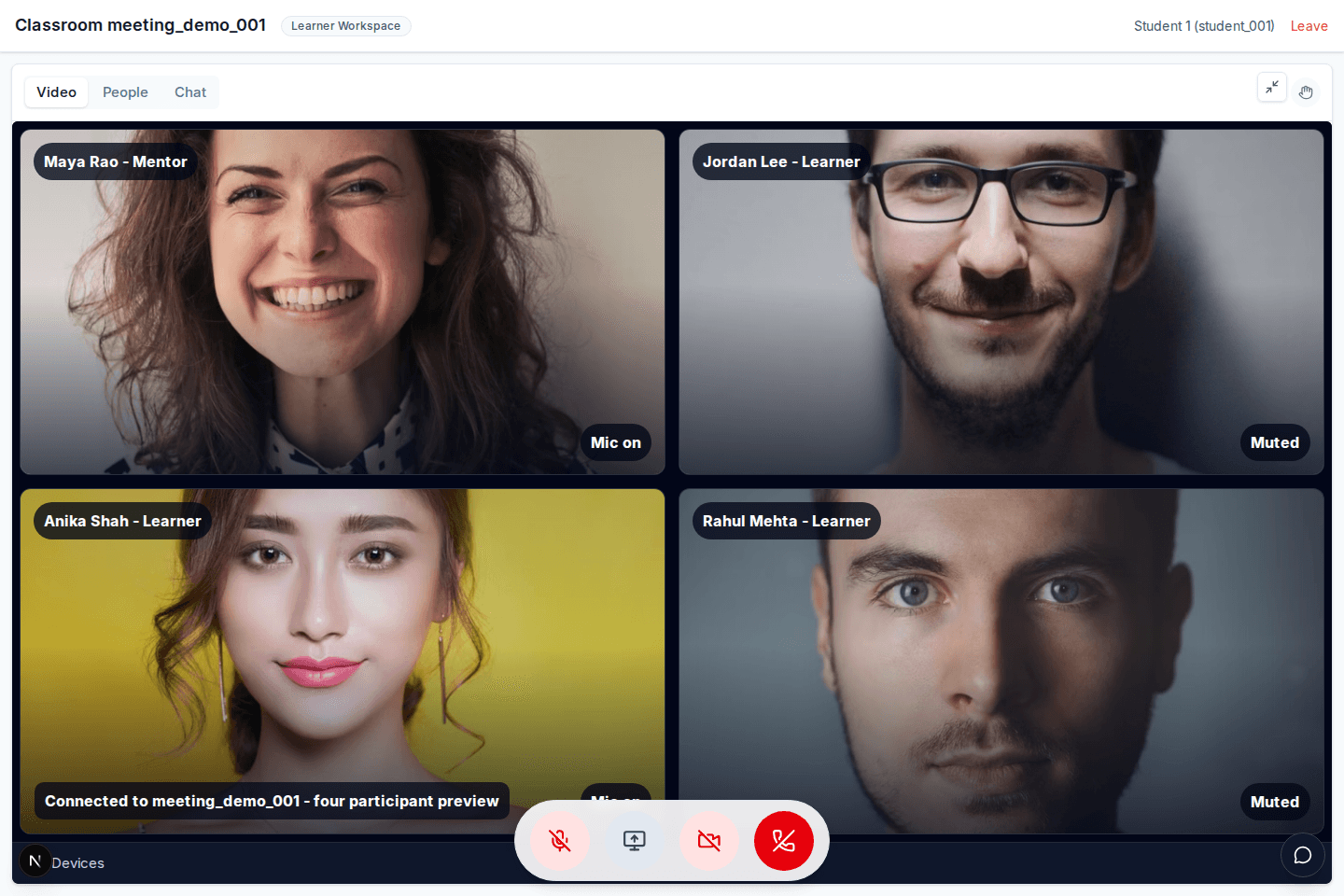
Task: Click Rahul Mehta's Muted status badge
Action: tap(1275, 802)
